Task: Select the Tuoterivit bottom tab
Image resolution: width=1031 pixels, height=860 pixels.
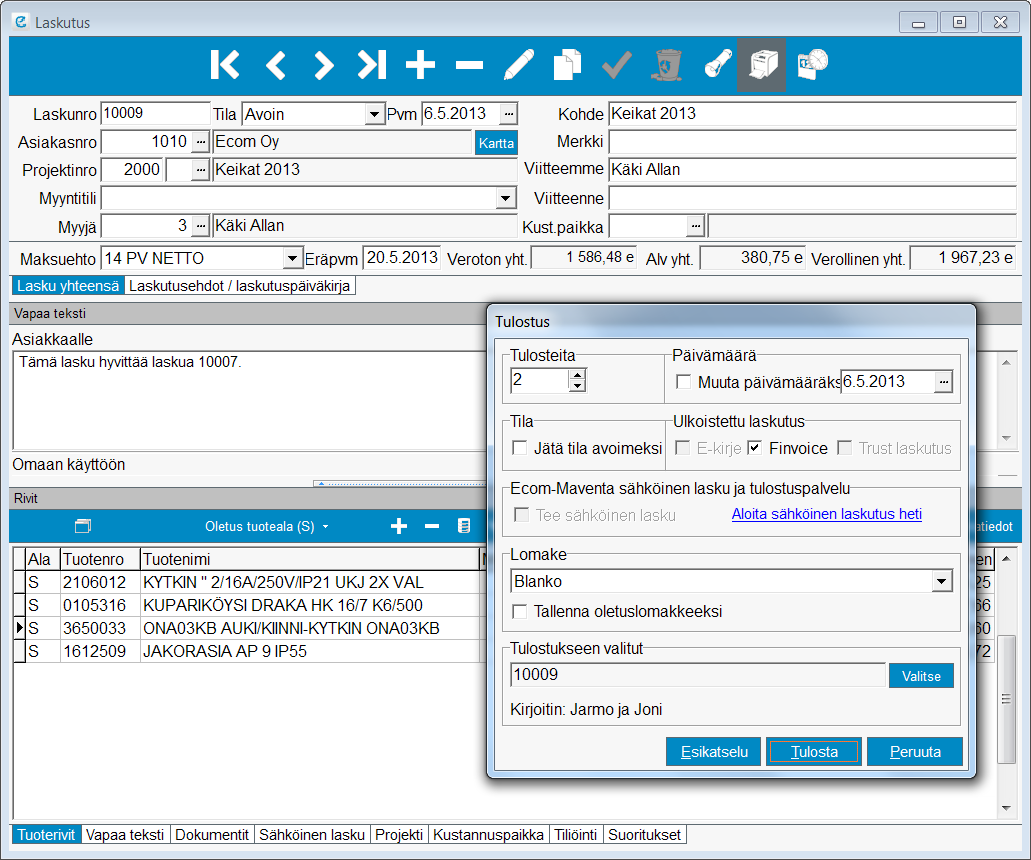Action: [46, 835]
